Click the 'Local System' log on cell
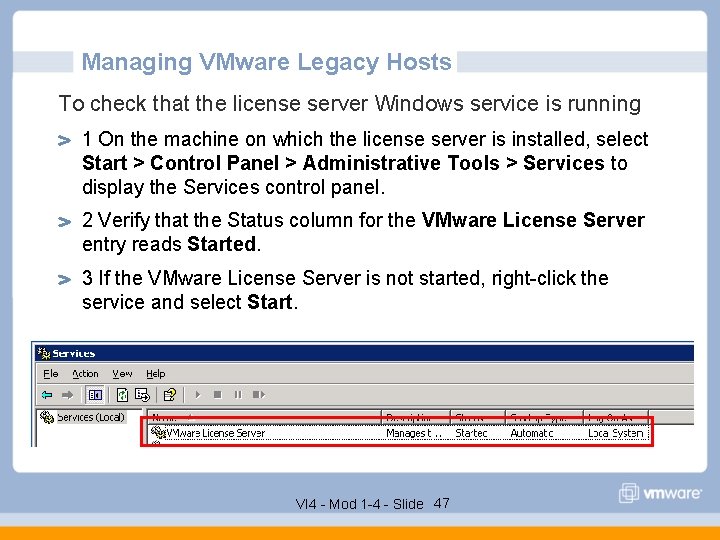The width and height of the screenshot is (720, 540). pos(616,433)
